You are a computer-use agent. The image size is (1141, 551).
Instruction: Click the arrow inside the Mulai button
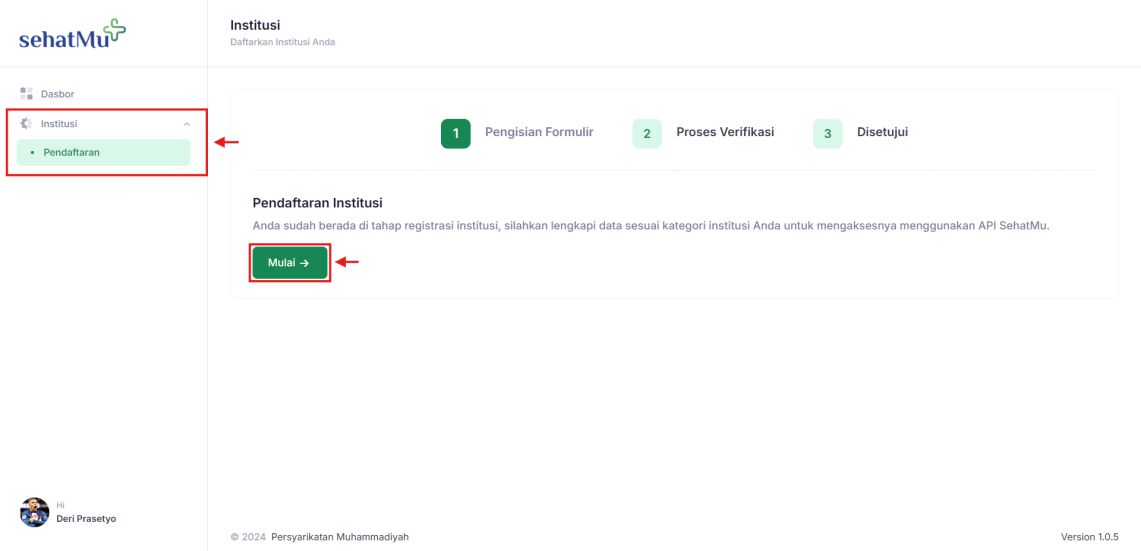point(305,263)
